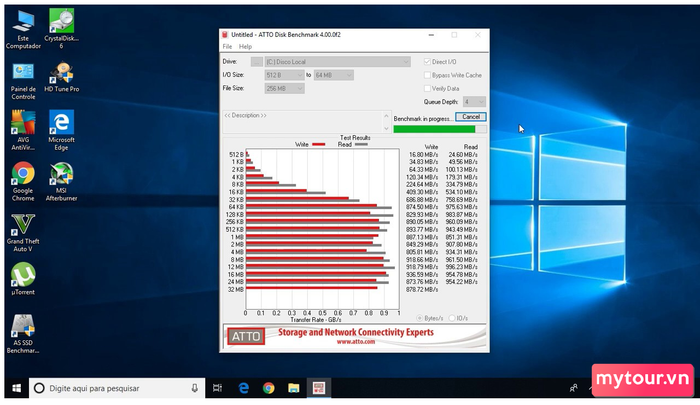Click the 24.60 MB/s read value
The width and height of the screenshot is (700, 405).
pyautogui.click(x=463, y=154)
